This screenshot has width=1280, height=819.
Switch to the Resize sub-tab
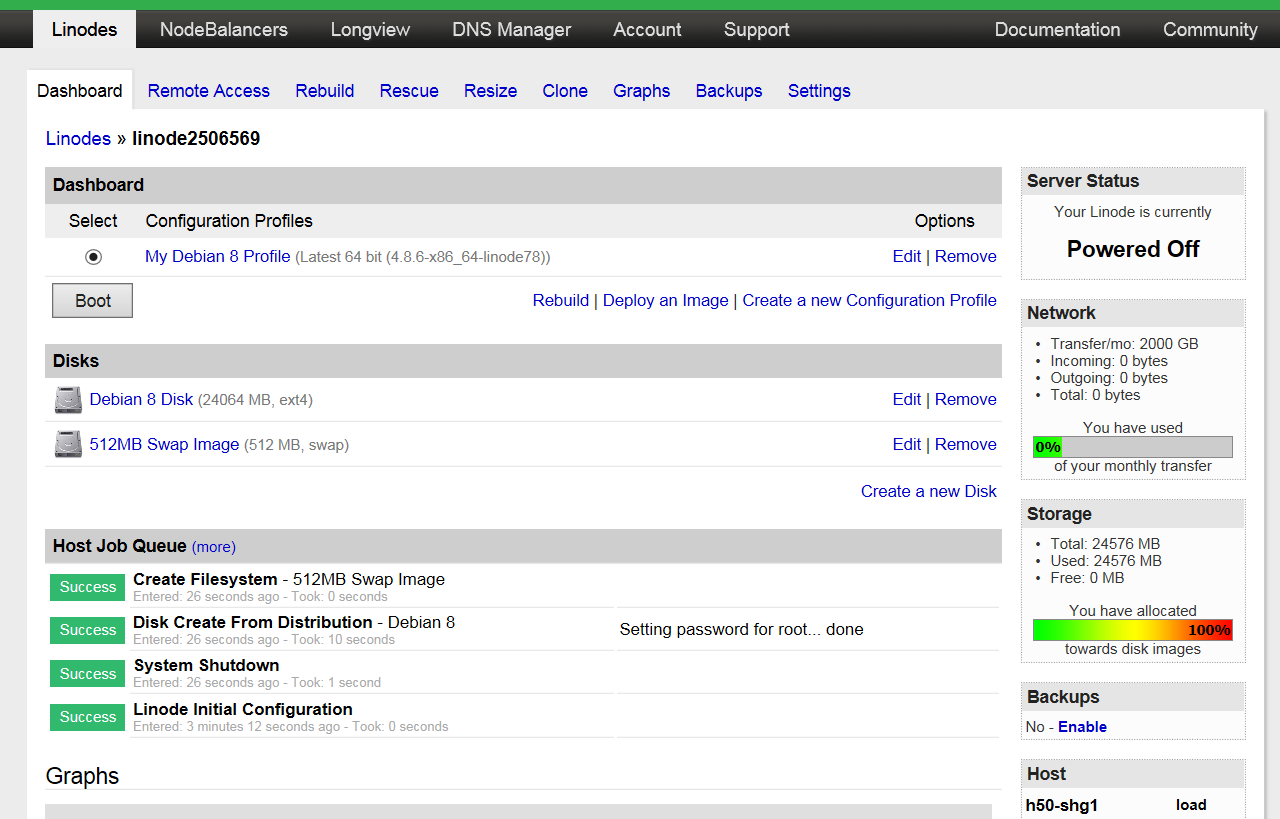tap(490, 91)
